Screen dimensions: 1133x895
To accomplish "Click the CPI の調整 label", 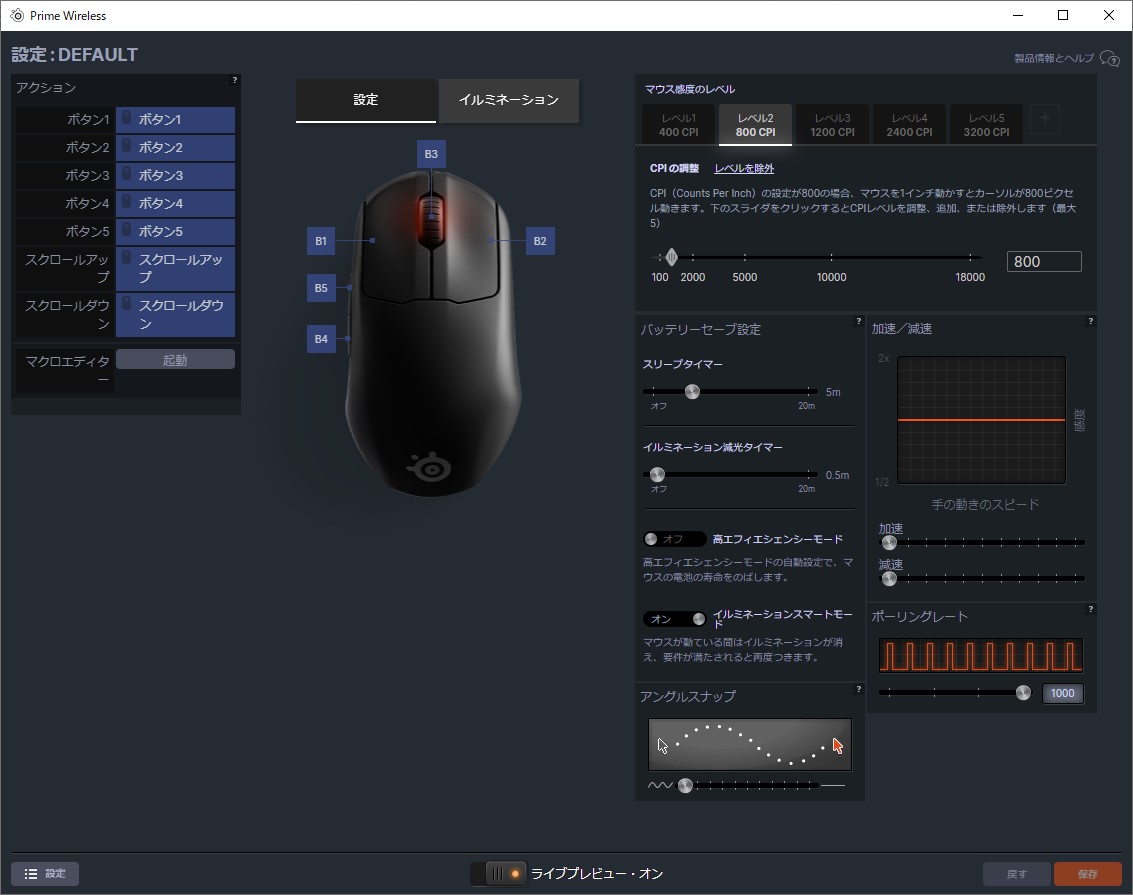I will point(674,168).
